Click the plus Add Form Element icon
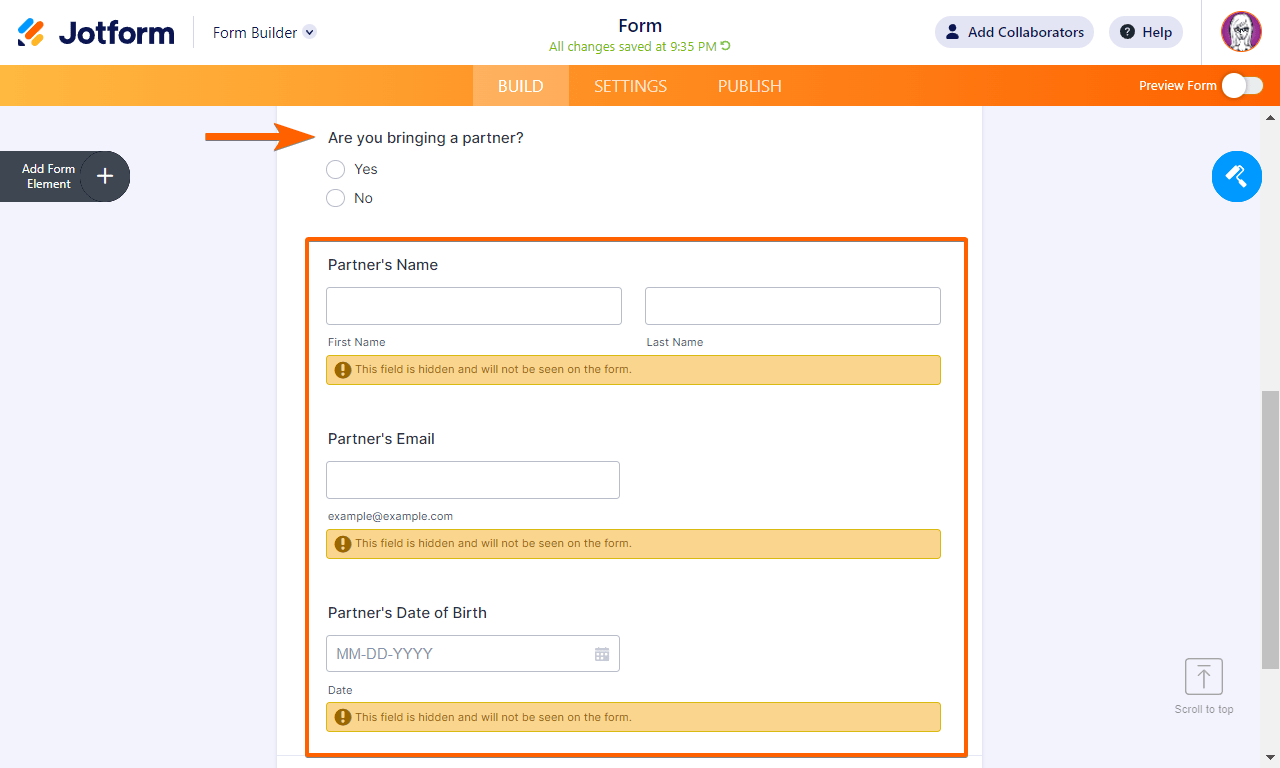Screen dimensions: 1280x768 105,177
